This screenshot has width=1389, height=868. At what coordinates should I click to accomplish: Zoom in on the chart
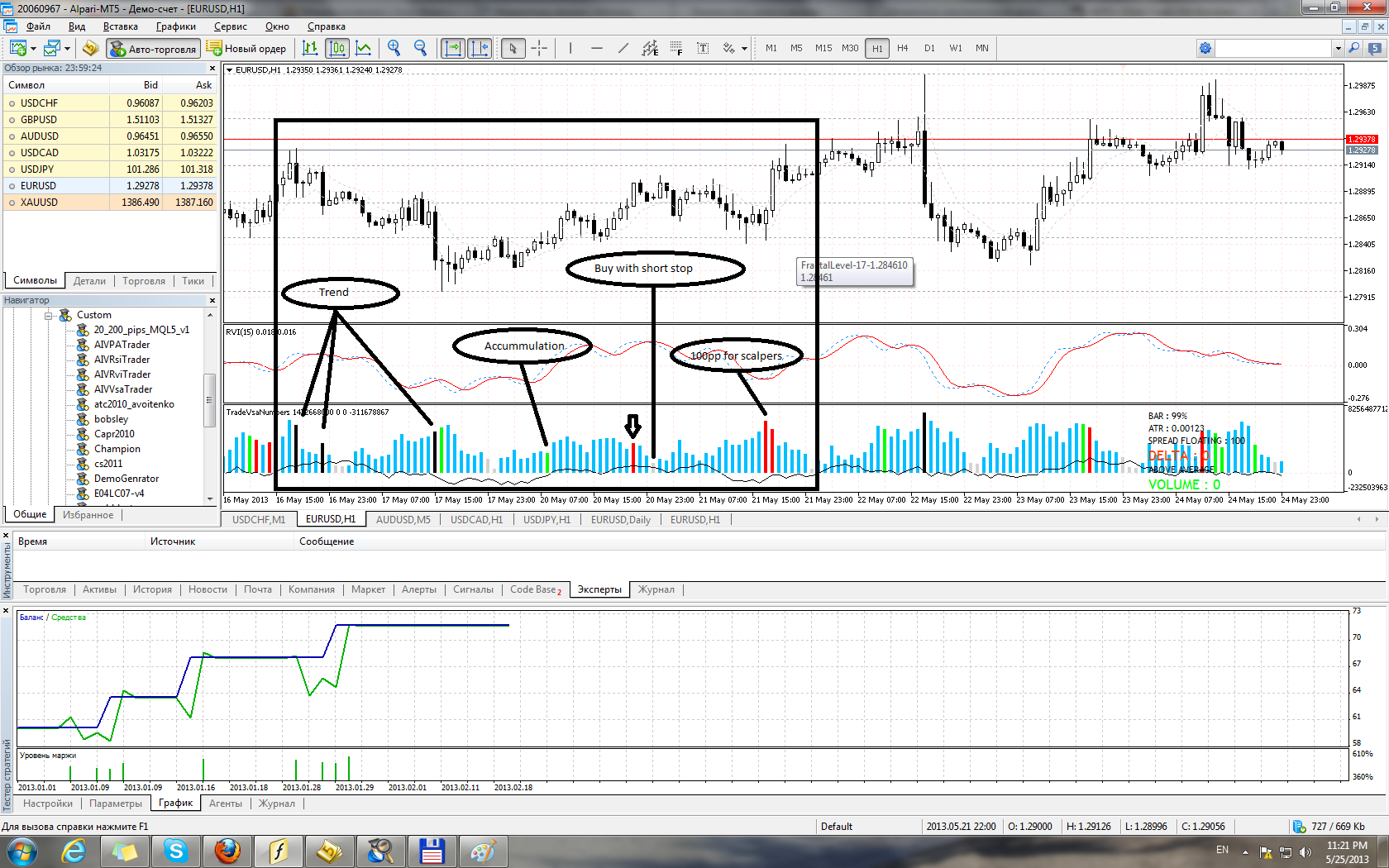(394, 48)
